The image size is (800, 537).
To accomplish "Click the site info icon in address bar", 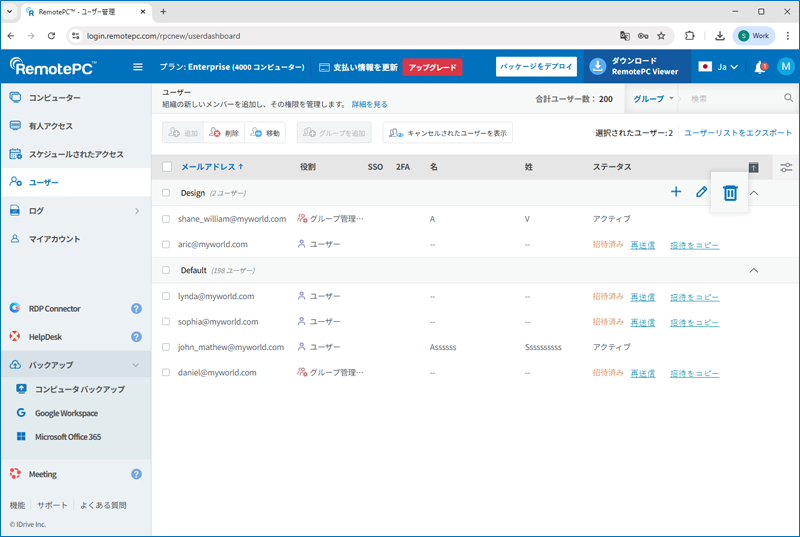I will click(76, 36).
